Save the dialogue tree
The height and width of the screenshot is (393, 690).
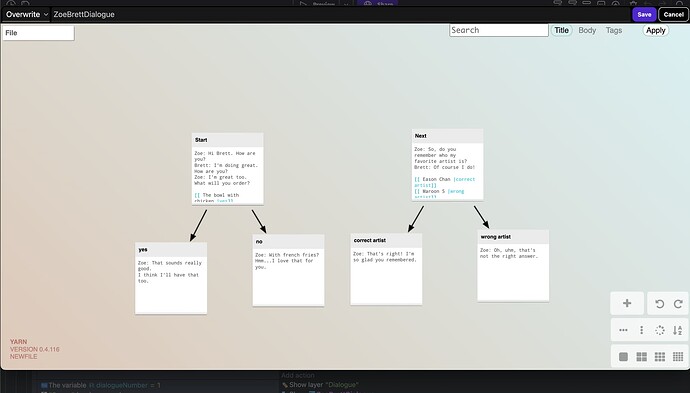click(x=644, y=15)
